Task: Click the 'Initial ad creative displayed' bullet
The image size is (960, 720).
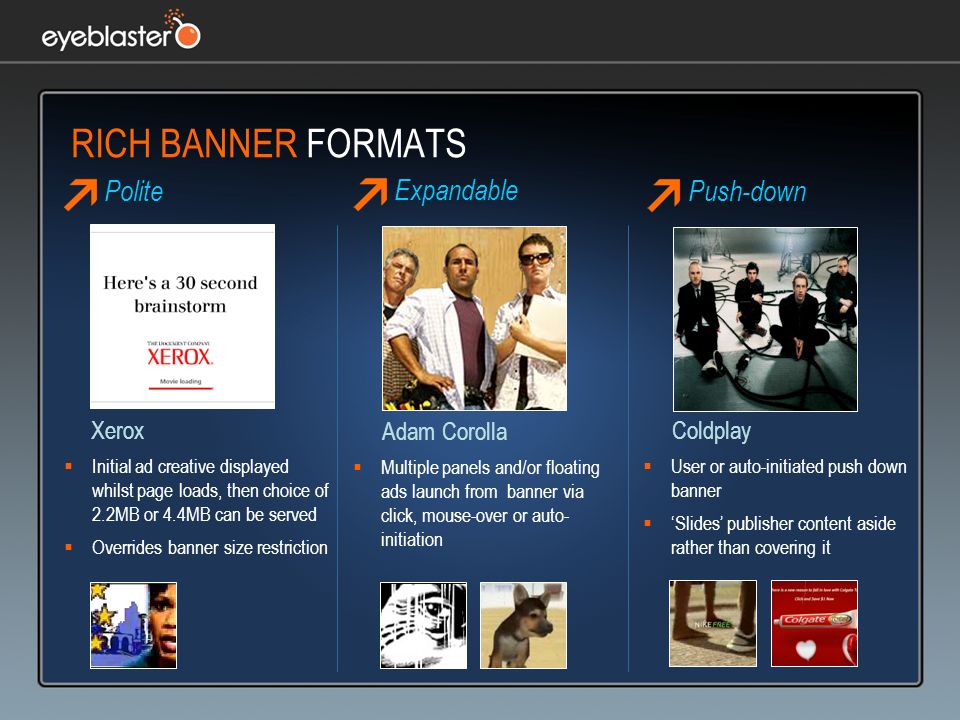Action: click(210, 490)
